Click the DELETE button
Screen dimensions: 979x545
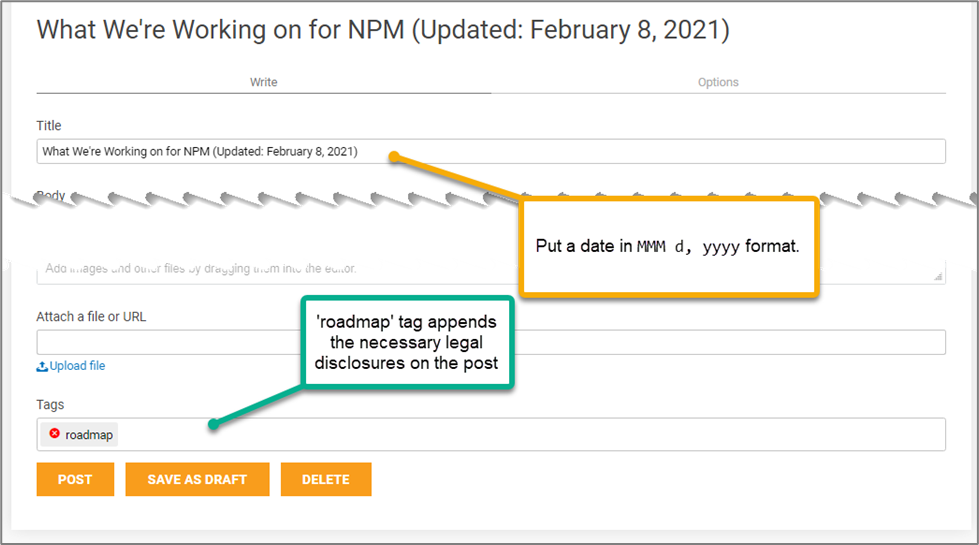coord(326,479)
